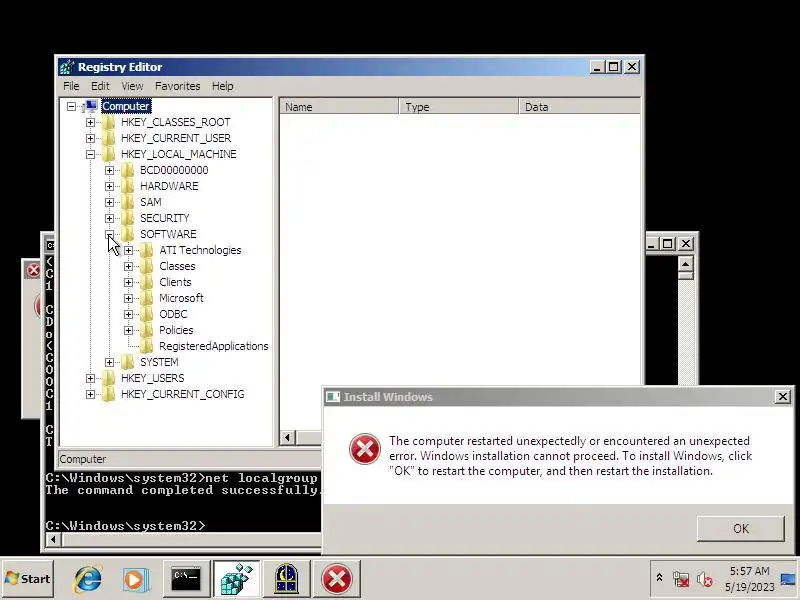Expand the SECURITY key
Screen dimensions: 800x600
(x=109, y=218)
